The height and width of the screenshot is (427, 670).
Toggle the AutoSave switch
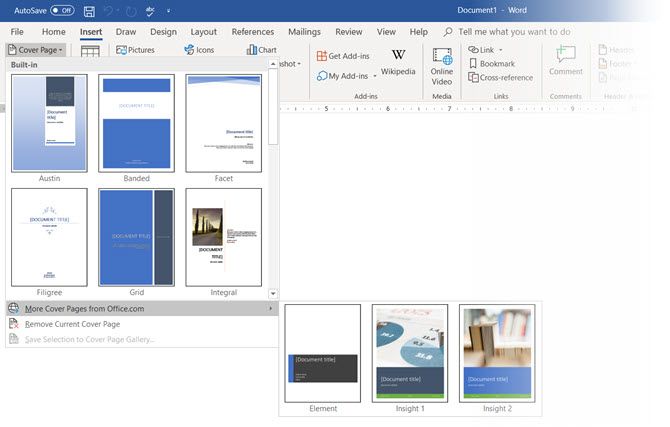[x=62, y=10]
